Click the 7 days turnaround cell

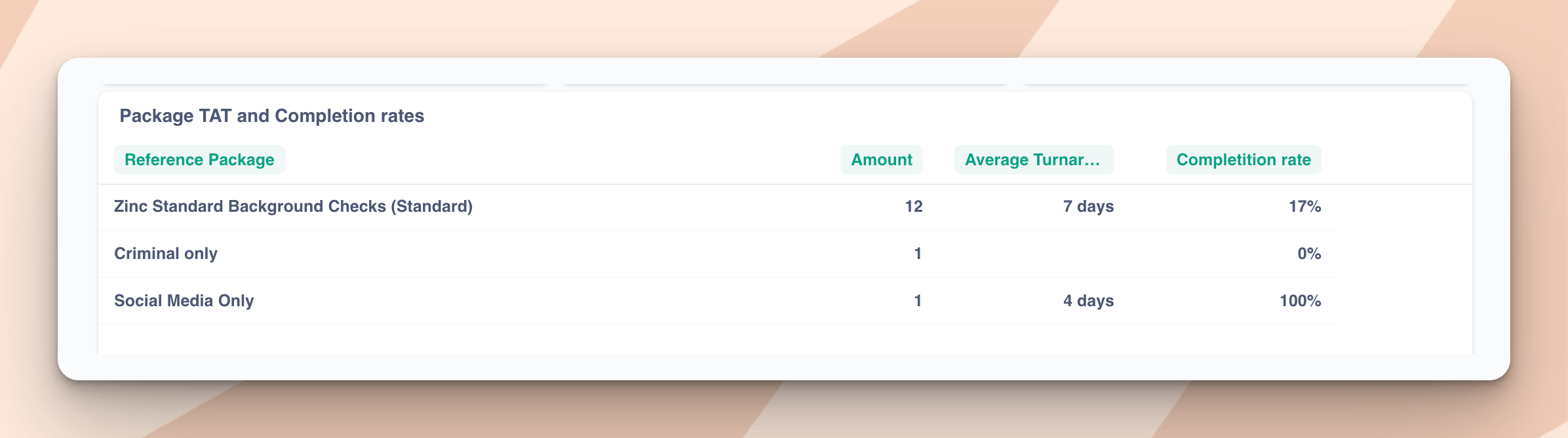click(1088, 207)
